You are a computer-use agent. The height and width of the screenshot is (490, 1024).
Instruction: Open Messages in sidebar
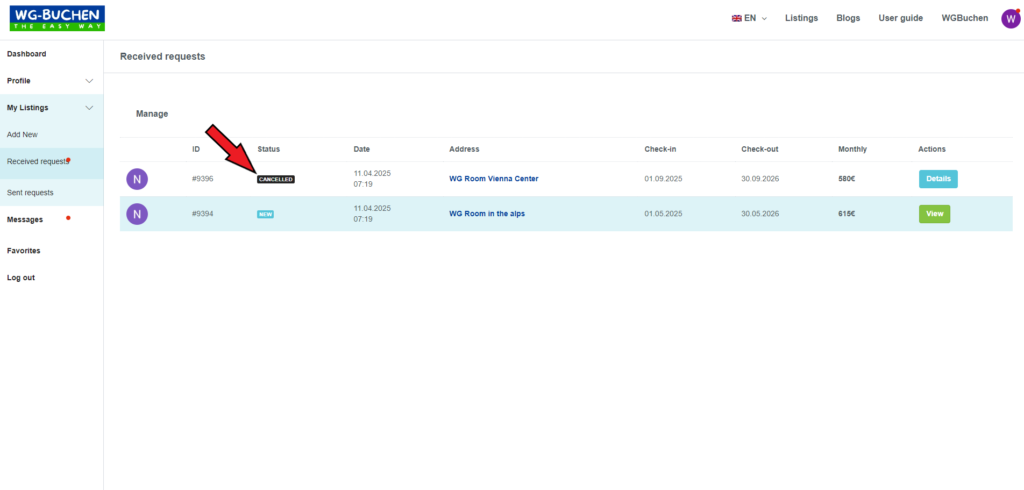click(x=25, y=220)
